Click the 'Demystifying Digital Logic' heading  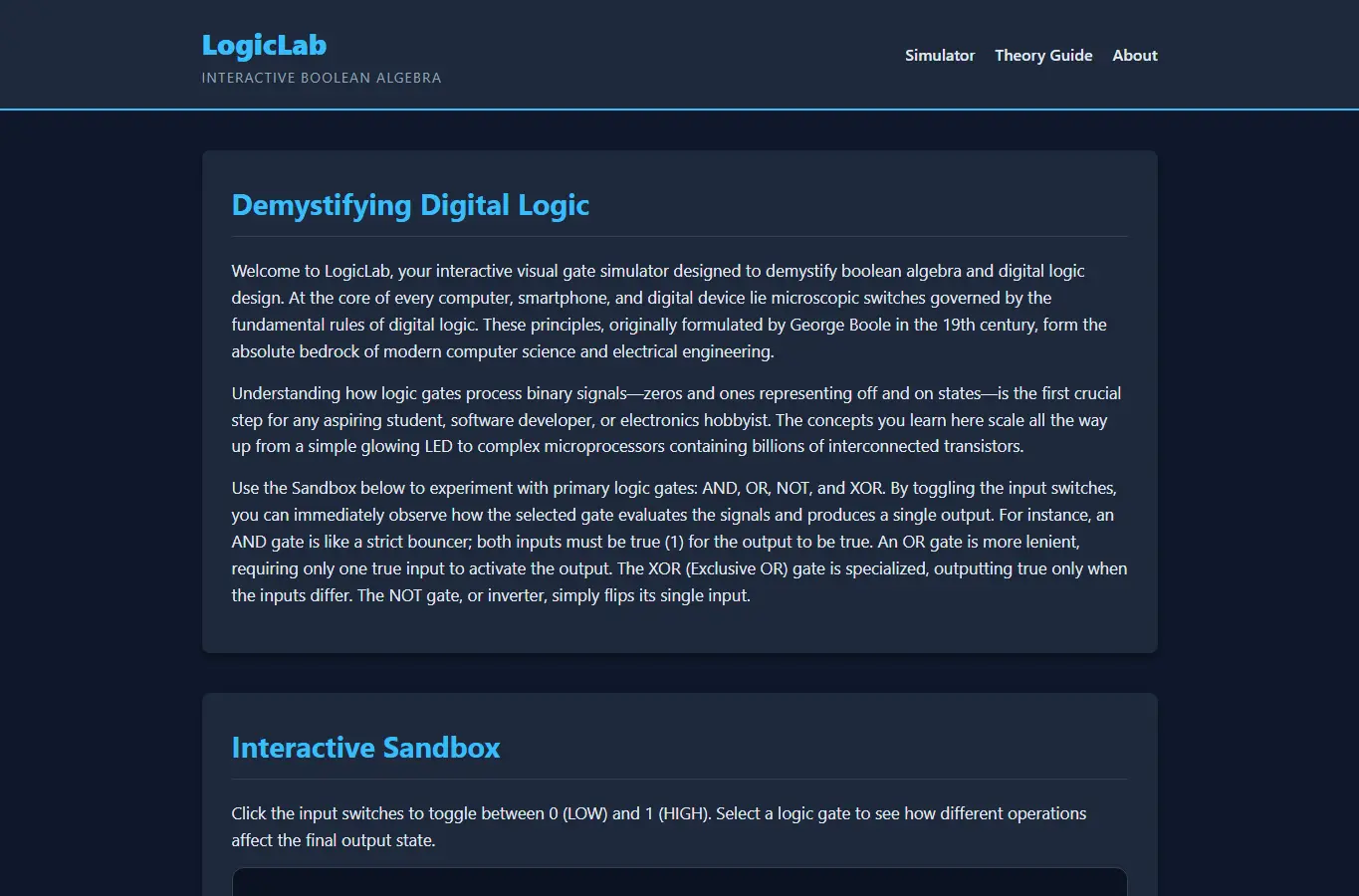point(410,205)
